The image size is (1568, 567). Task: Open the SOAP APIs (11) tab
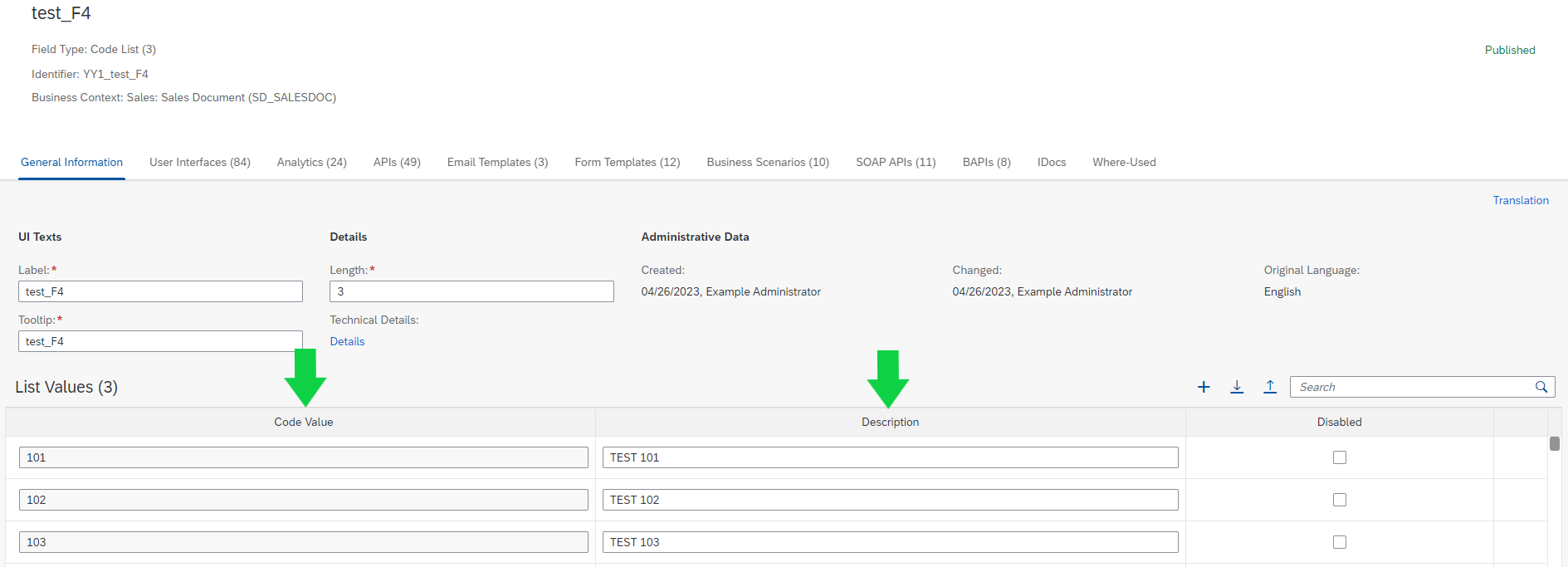tap(896, 162)
